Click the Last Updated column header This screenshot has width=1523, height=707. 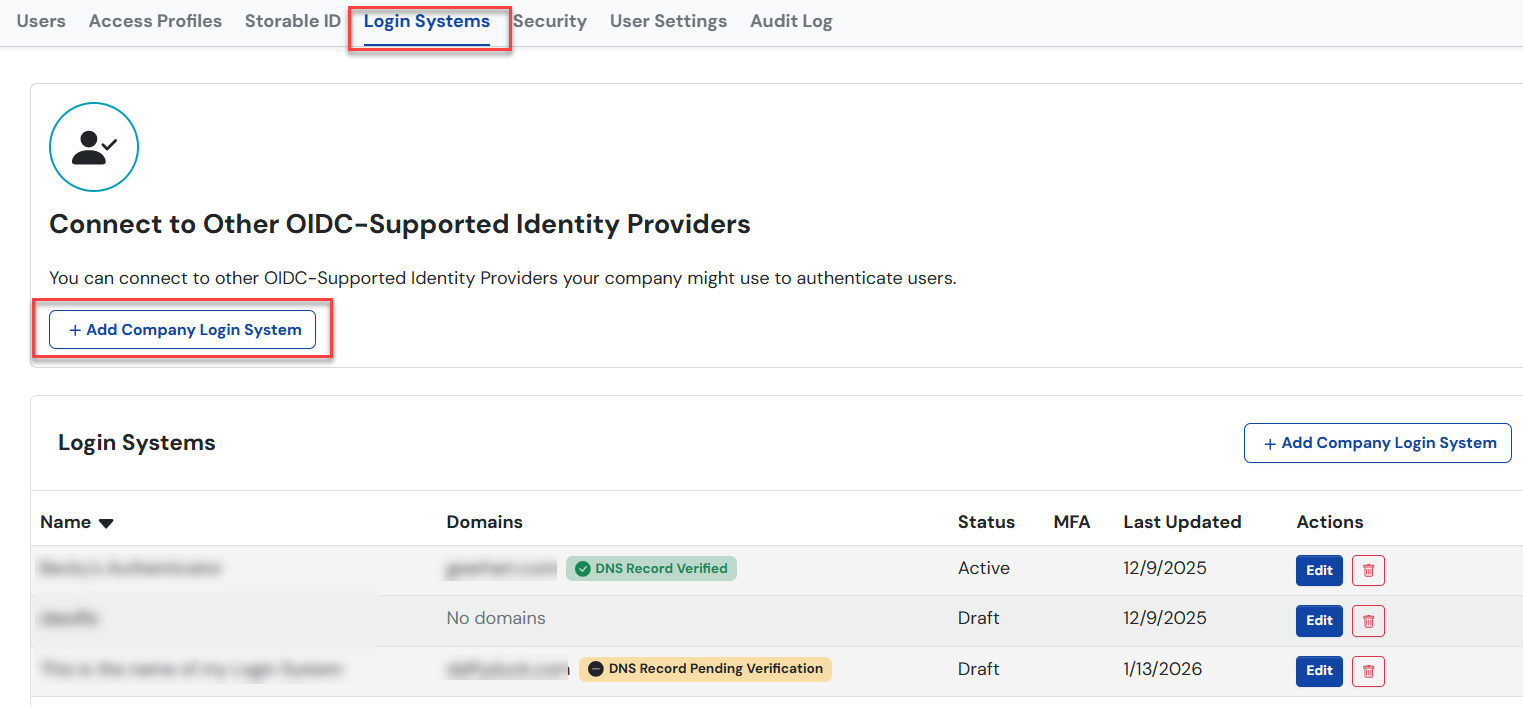point(1182,522)
